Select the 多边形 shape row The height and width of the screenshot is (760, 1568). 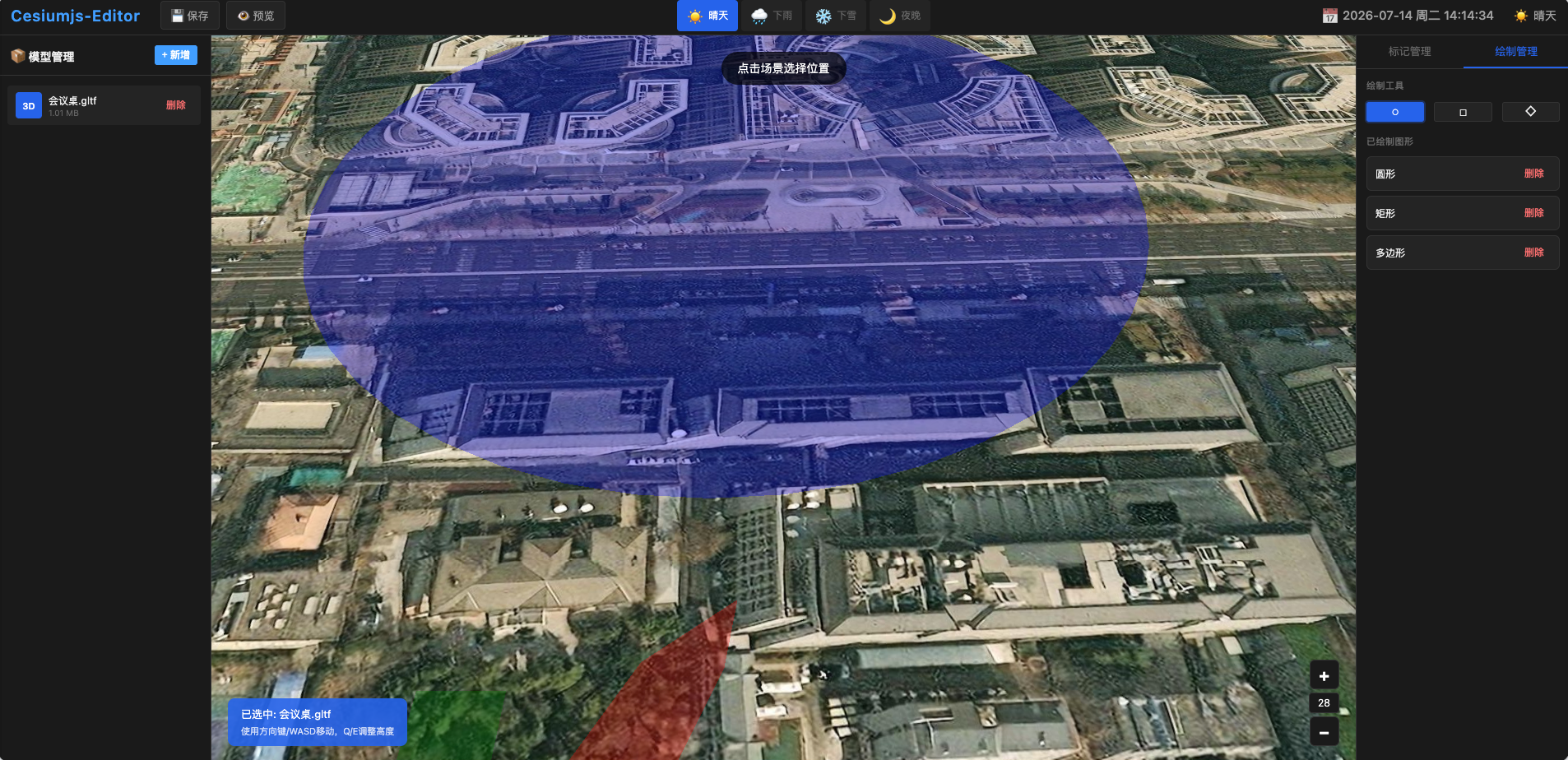pos(1463,253)
